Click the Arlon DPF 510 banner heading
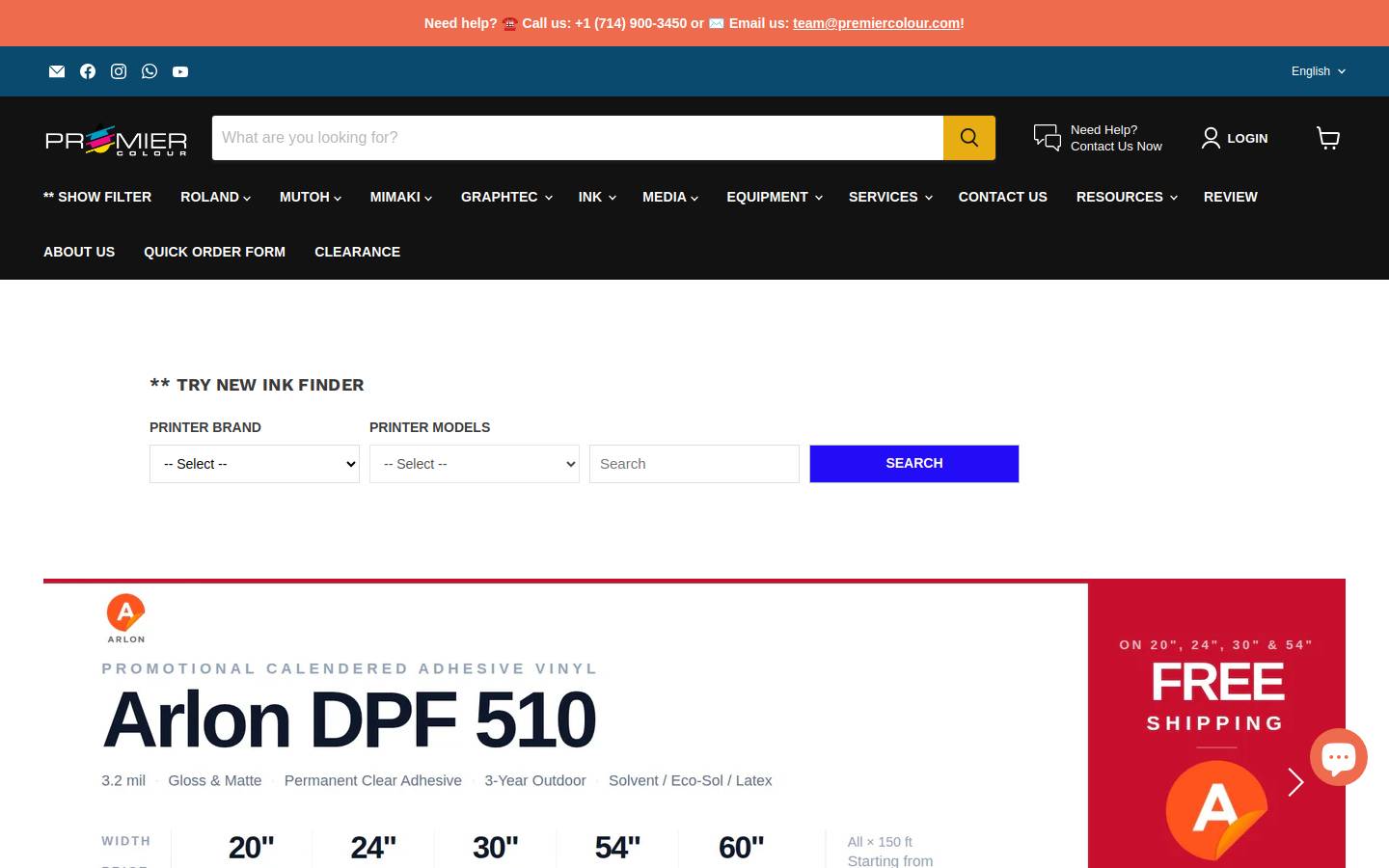 349,720
